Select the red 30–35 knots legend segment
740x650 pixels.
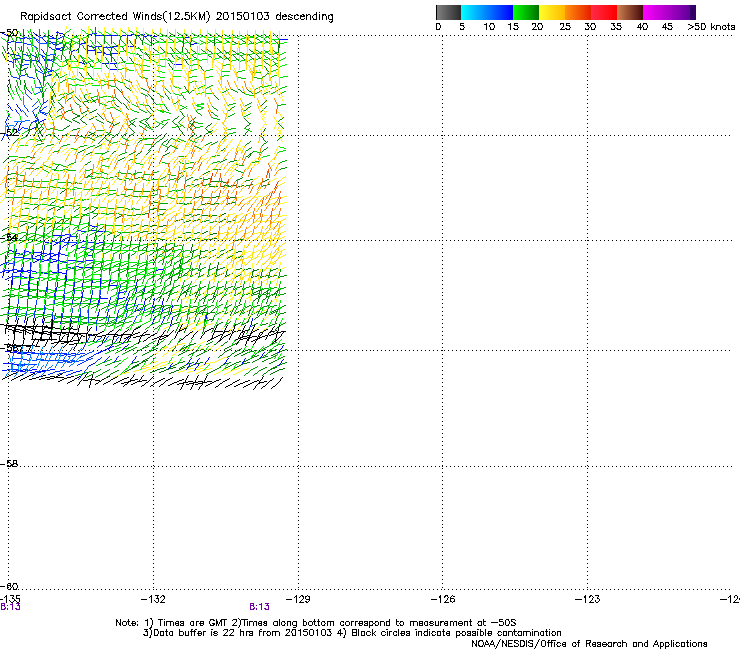click(604, 12)
